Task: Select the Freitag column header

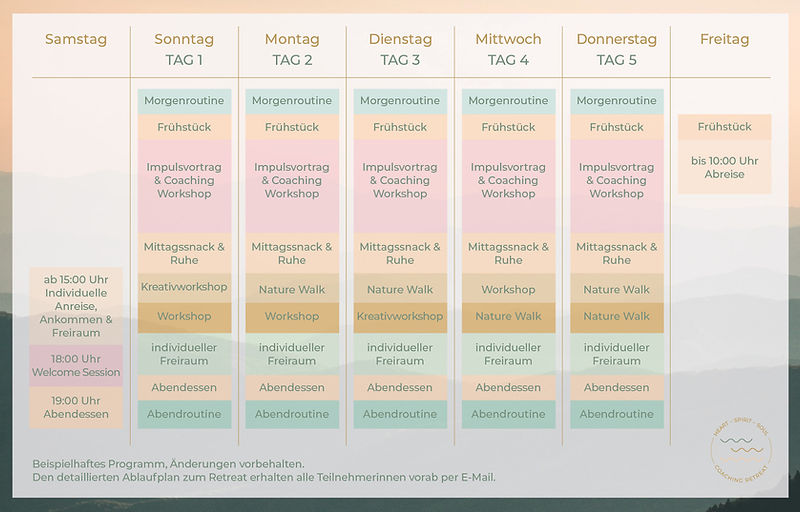Action: coord(724,40)
